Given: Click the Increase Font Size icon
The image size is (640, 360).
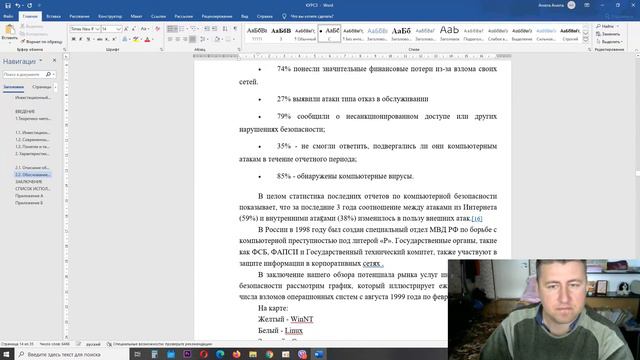Looking at the screenshot, I should 126,29.
